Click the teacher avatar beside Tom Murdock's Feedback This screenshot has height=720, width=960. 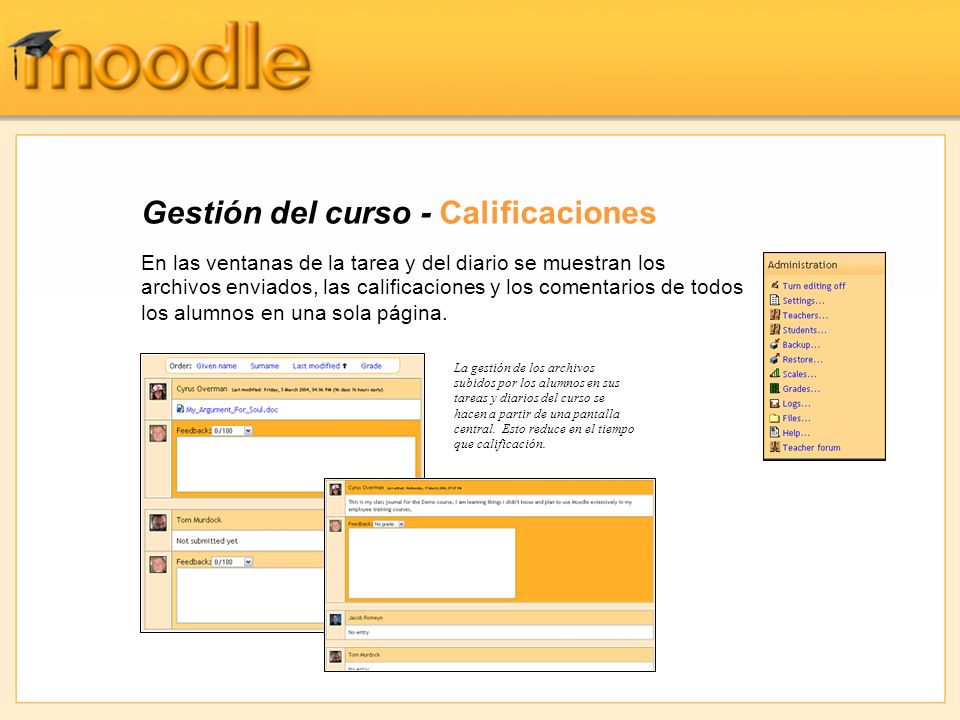tap(158, 564)
